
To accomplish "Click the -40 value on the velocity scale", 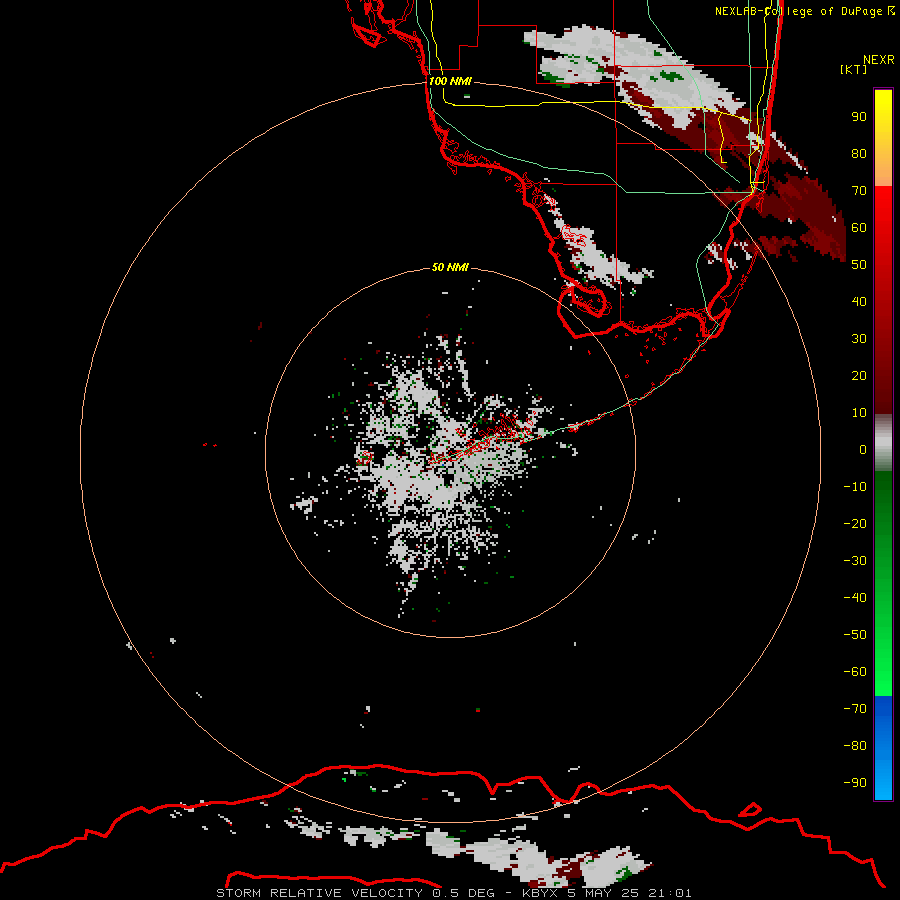I will pos(855,598).
